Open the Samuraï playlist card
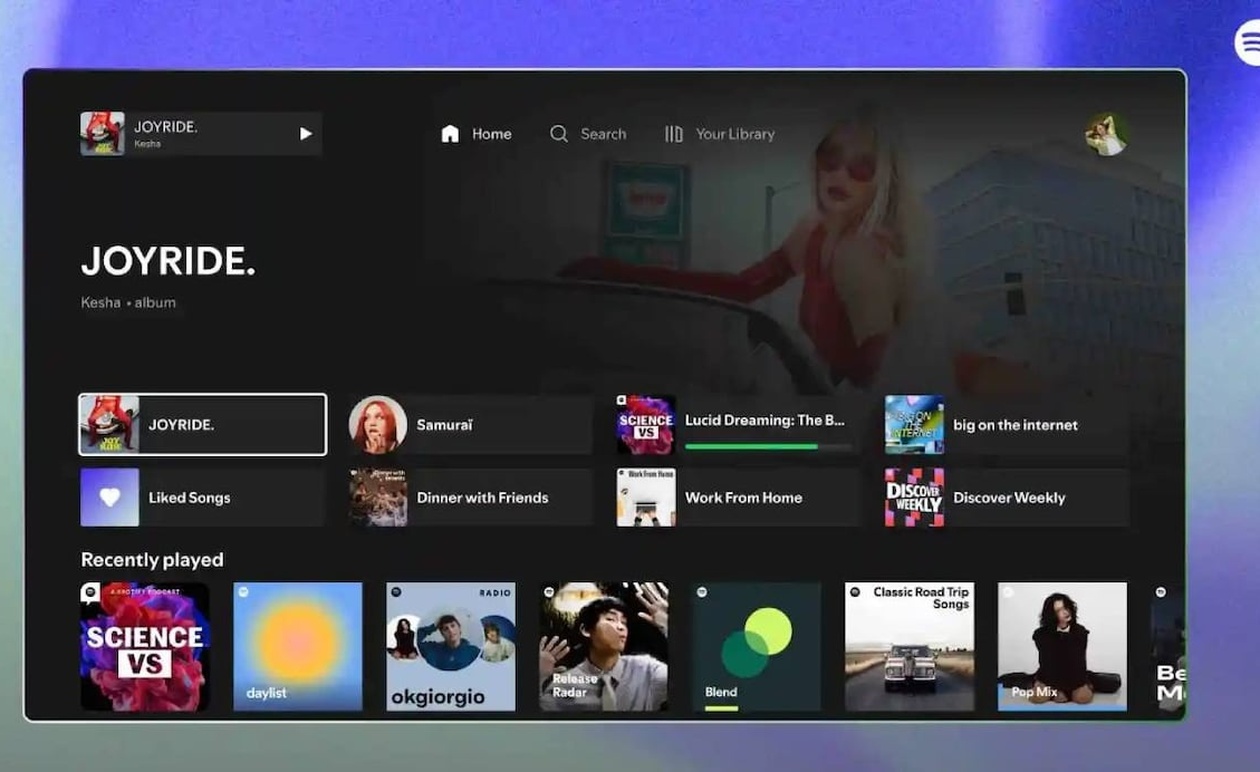Image resolution: width=1260 pixels, height=772 pixels. [468, 424]
